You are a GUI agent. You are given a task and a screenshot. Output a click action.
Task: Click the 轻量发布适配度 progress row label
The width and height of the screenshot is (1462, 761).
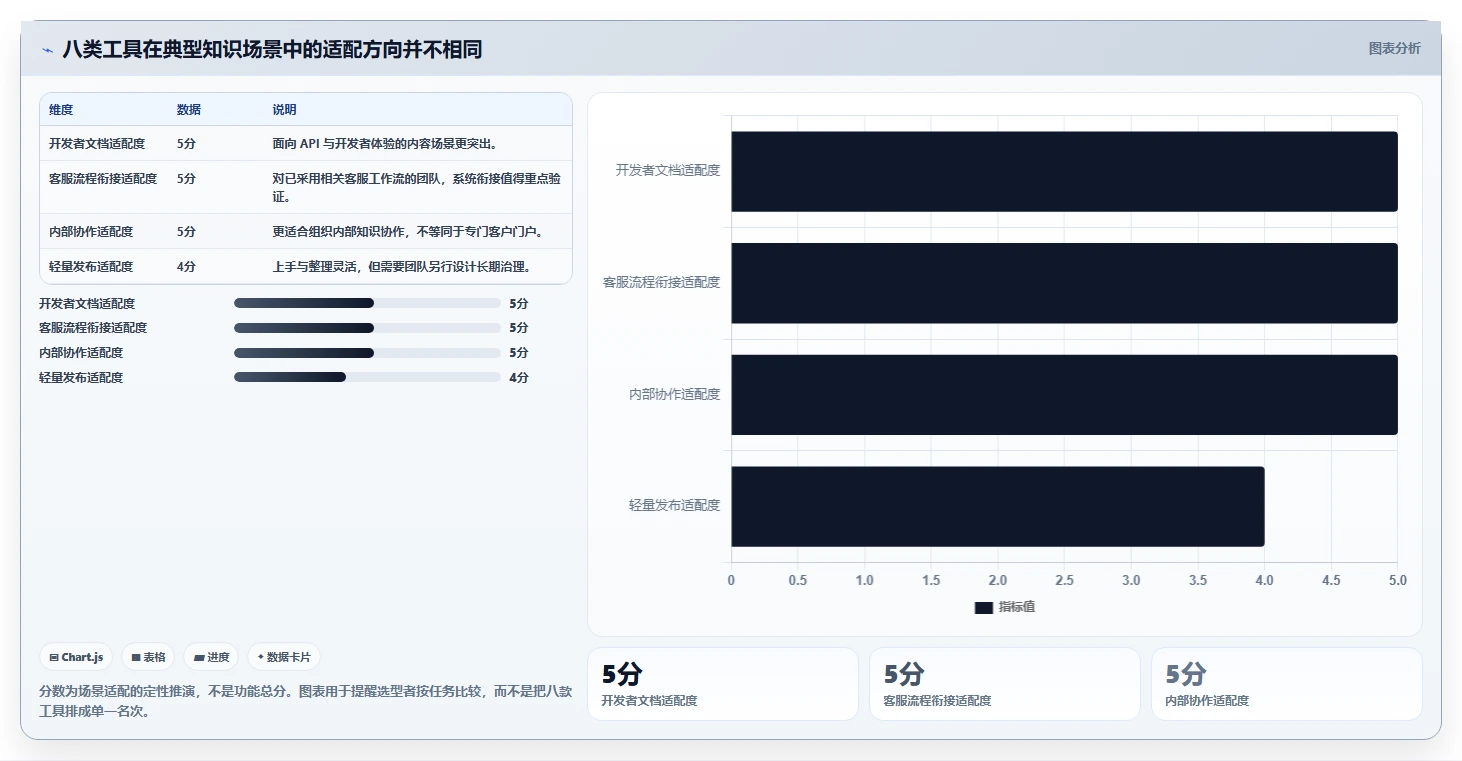point(81,377)
